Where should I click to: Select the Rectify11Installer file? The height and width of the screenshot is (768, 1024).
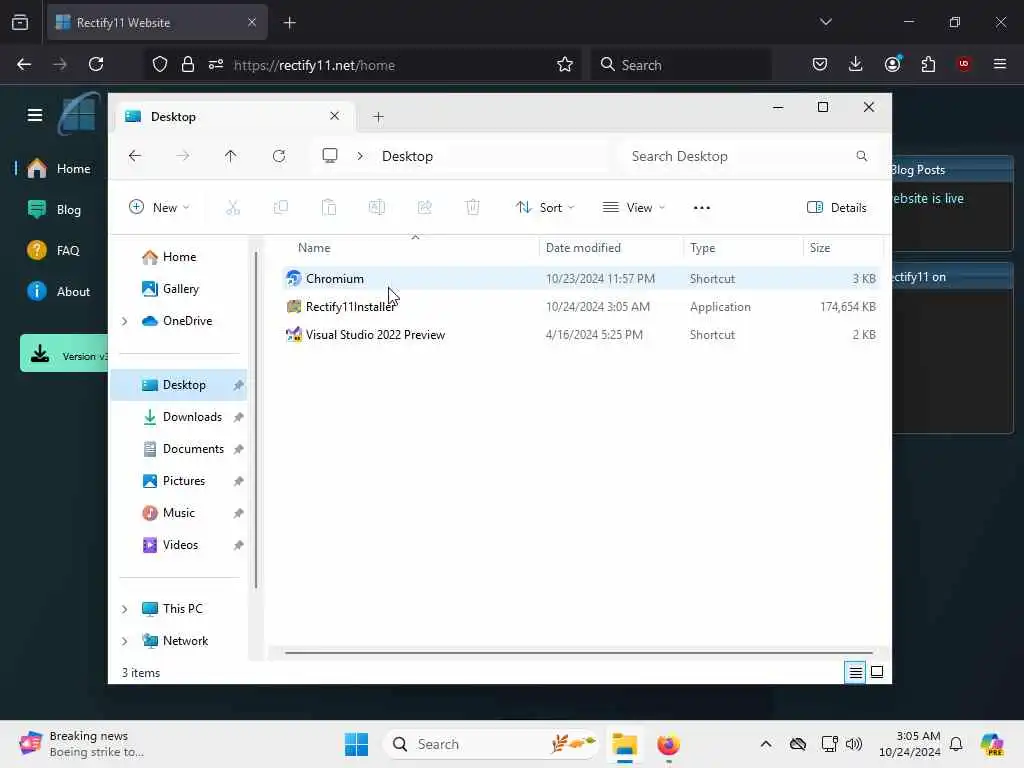580,307
